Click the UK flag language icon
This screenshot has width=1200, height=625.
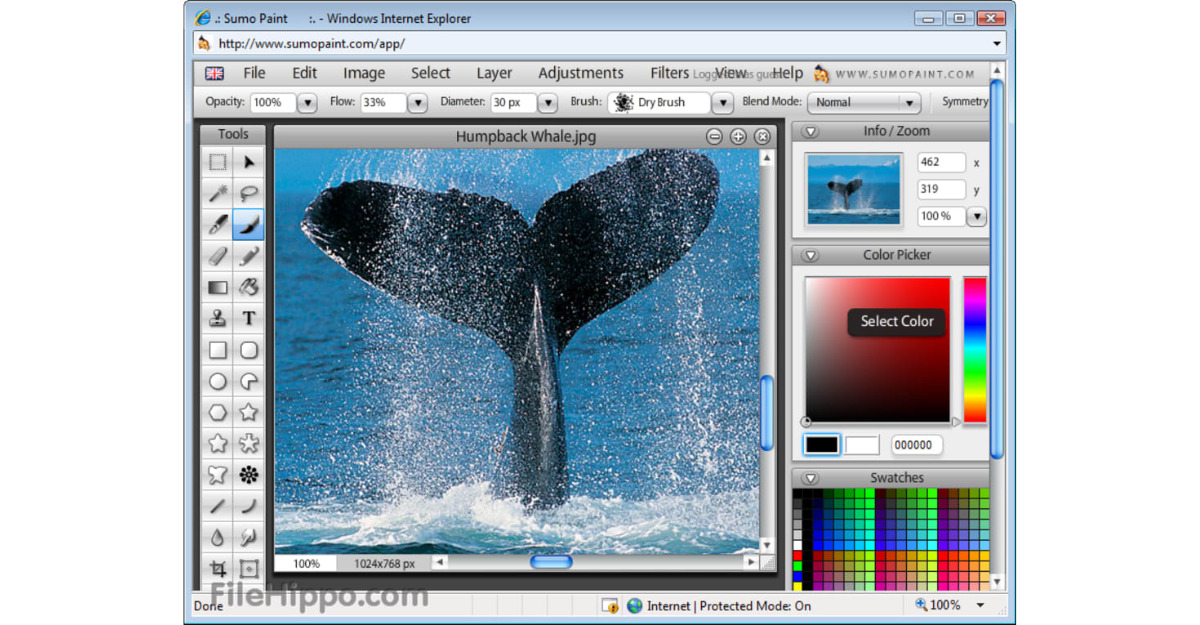[214, 73]
